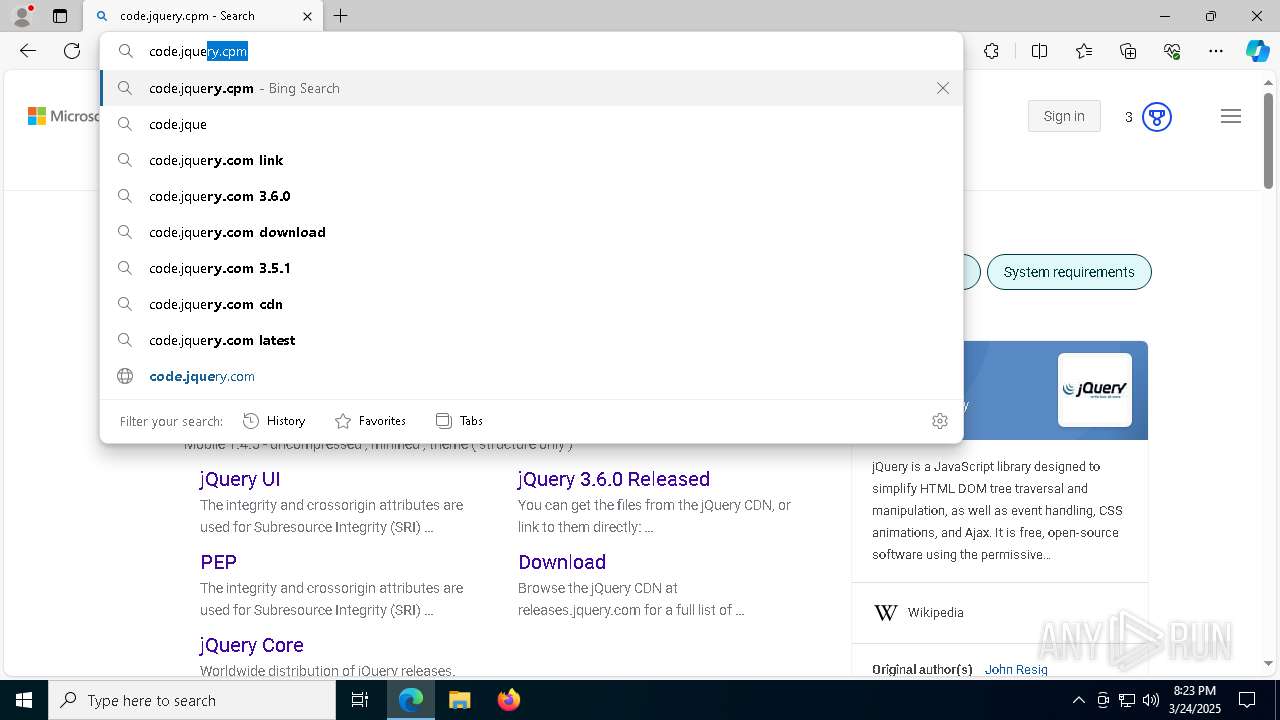Click the System requirements chip

click(1069, 272)
